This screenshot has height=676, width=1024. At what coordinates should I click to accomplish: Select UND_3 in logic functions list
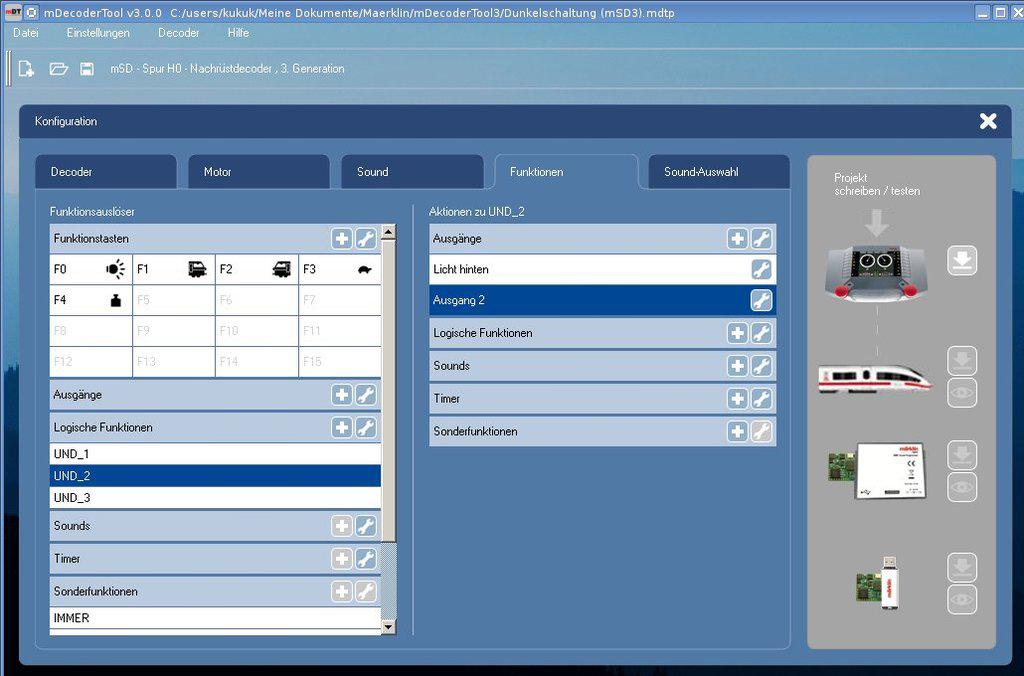point(215,498)
